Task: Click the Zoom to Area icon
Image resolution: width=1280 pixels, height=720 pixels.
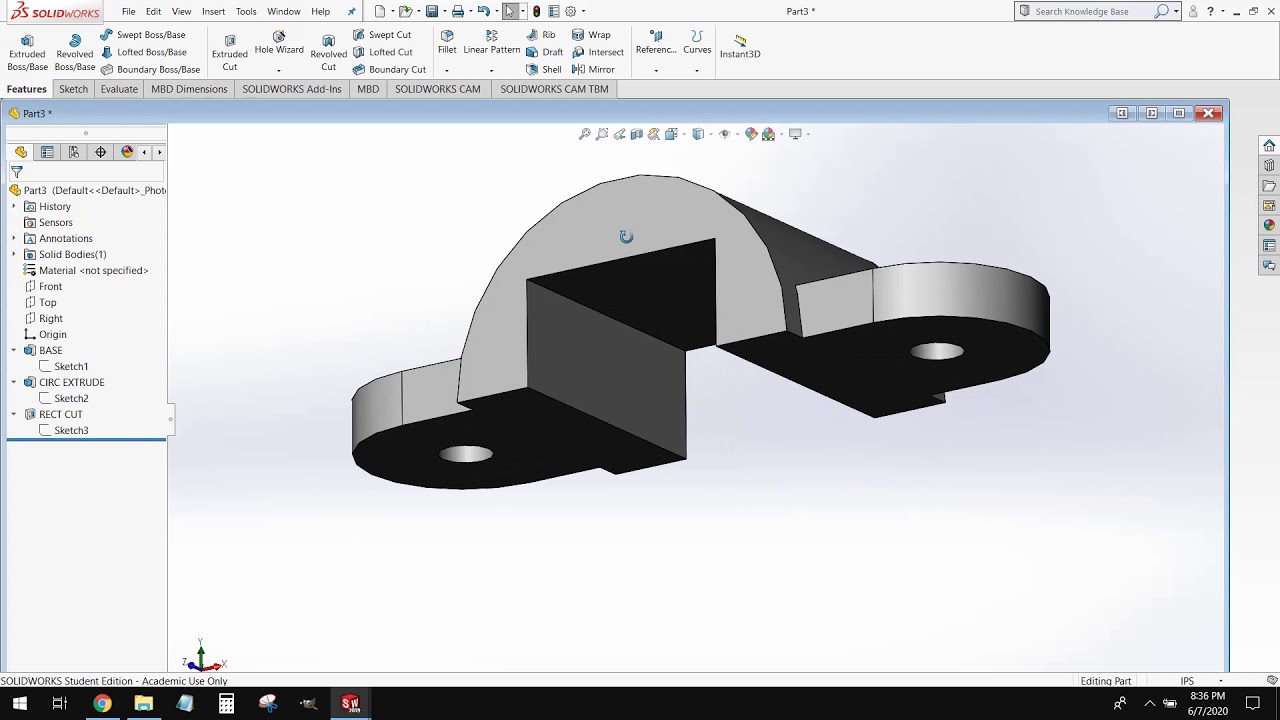Action: [602, 134]
